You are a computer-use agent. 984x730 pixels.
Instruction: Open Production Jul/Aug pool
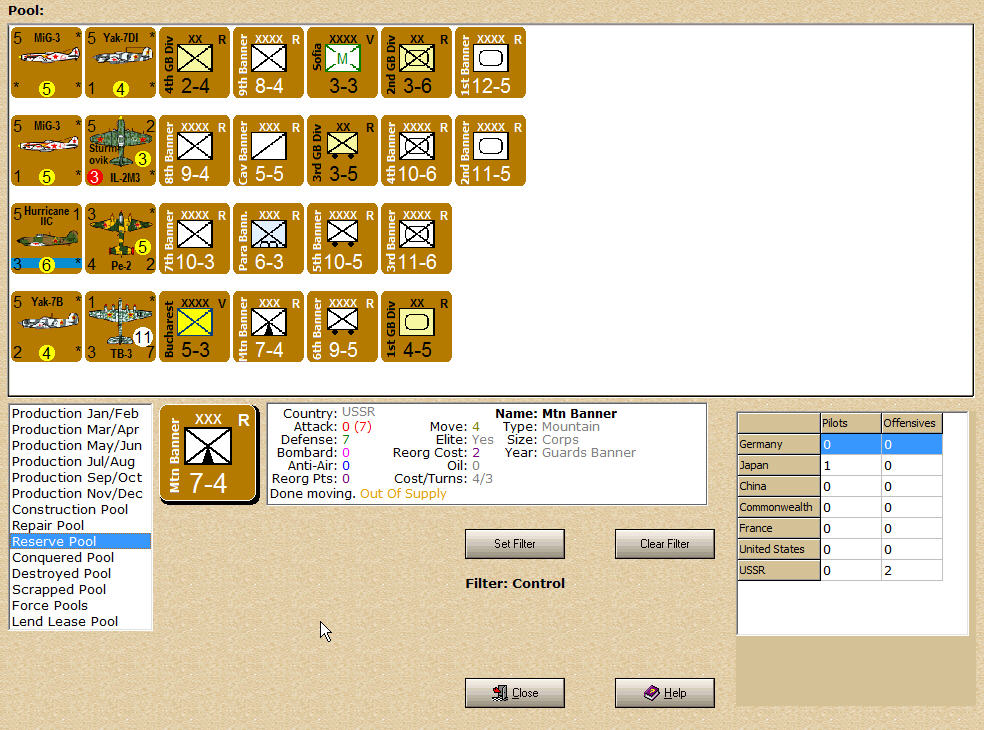(80, 462)
